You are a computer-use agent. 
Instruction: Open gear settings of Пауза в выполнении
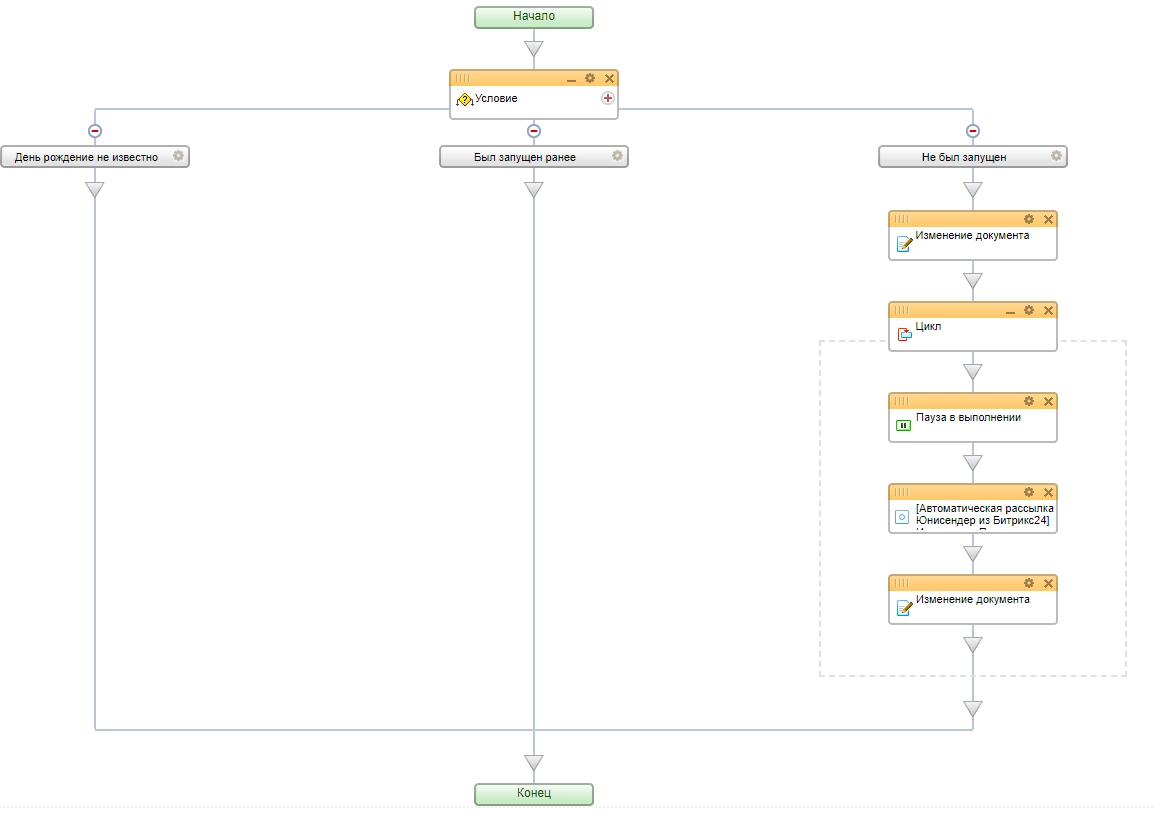click(x=1029, y=401)
